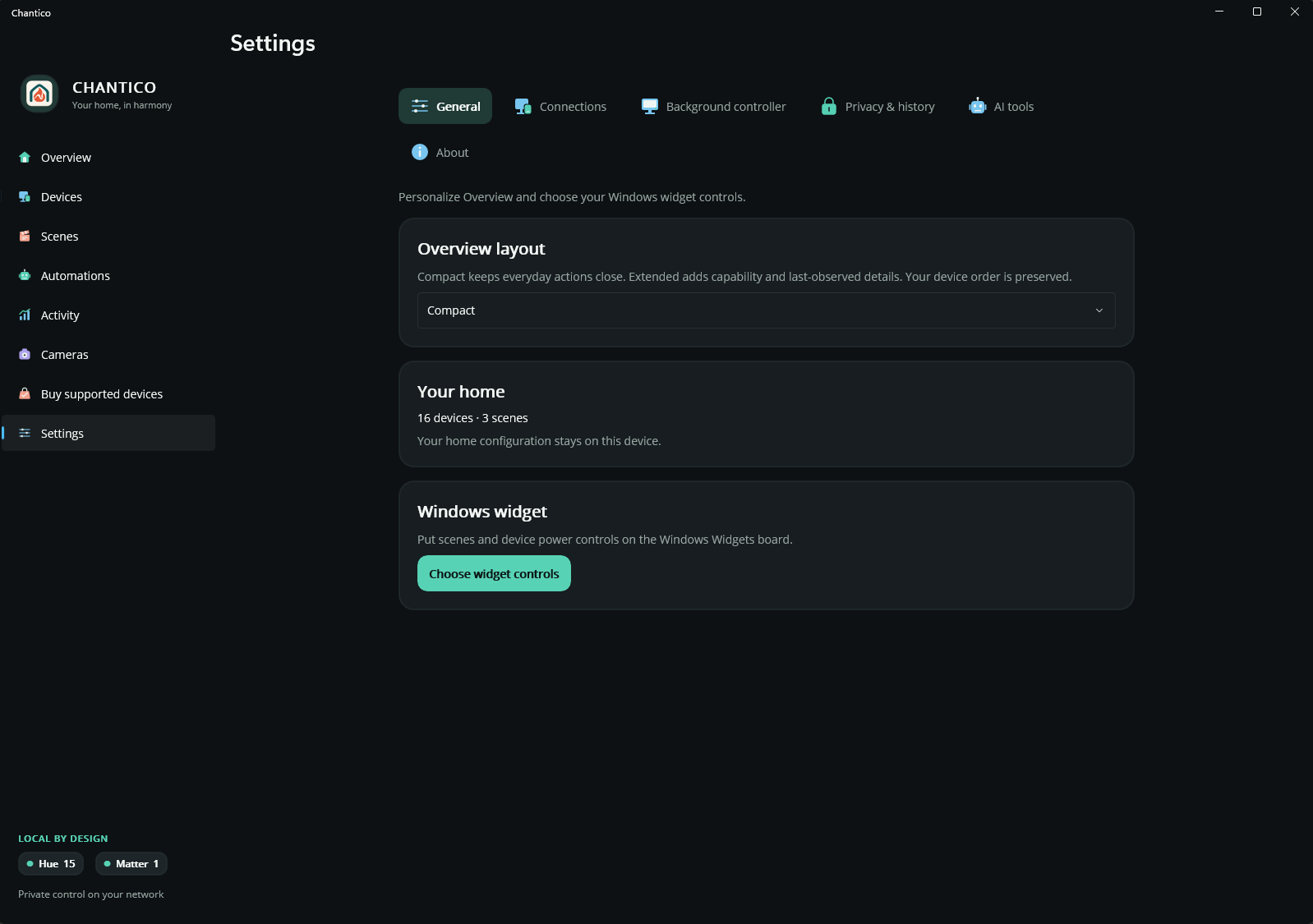Click the Automations robot icon
The height and width of the screenshot is (924, 1313).
coord(25,276)
